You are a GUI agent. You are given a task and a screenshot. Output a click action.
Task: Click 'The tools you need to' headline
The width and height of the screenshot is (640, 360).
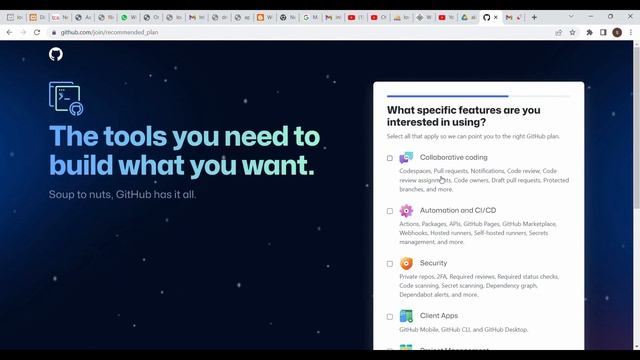[x=184, y=136]
